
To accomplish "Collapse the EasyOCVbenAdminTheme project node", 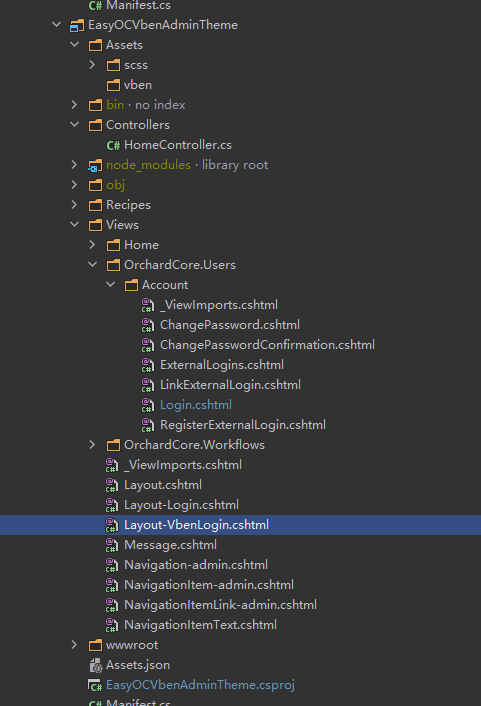I will point(56,24).
